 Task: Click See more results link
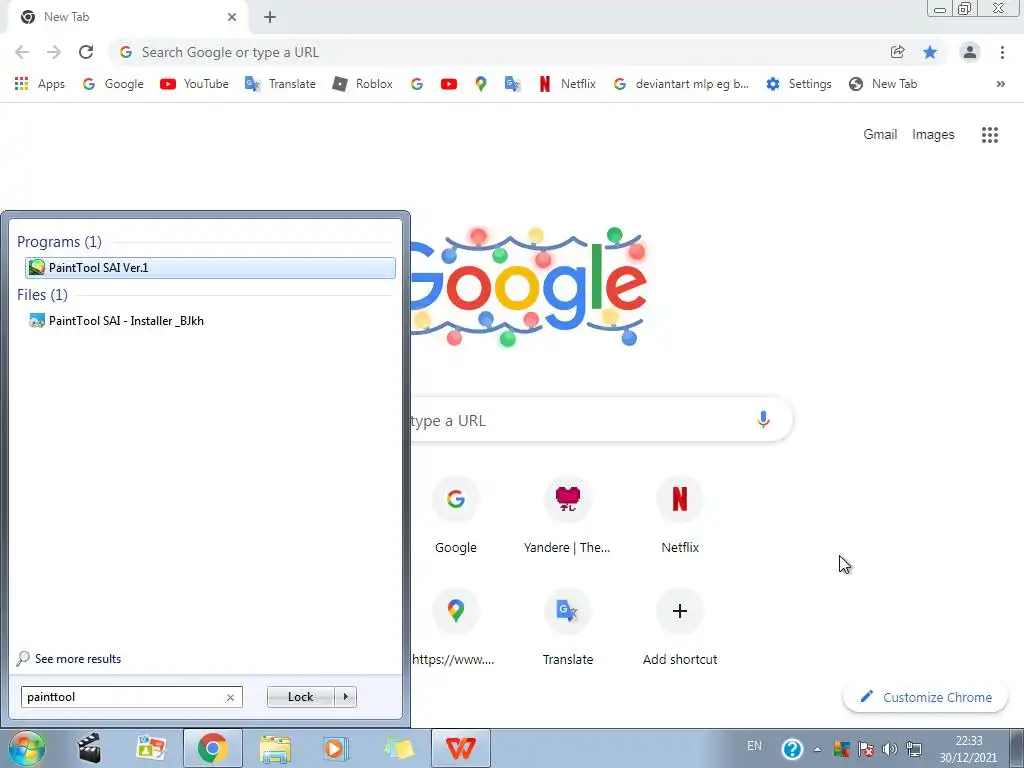[x=69, y=659]
